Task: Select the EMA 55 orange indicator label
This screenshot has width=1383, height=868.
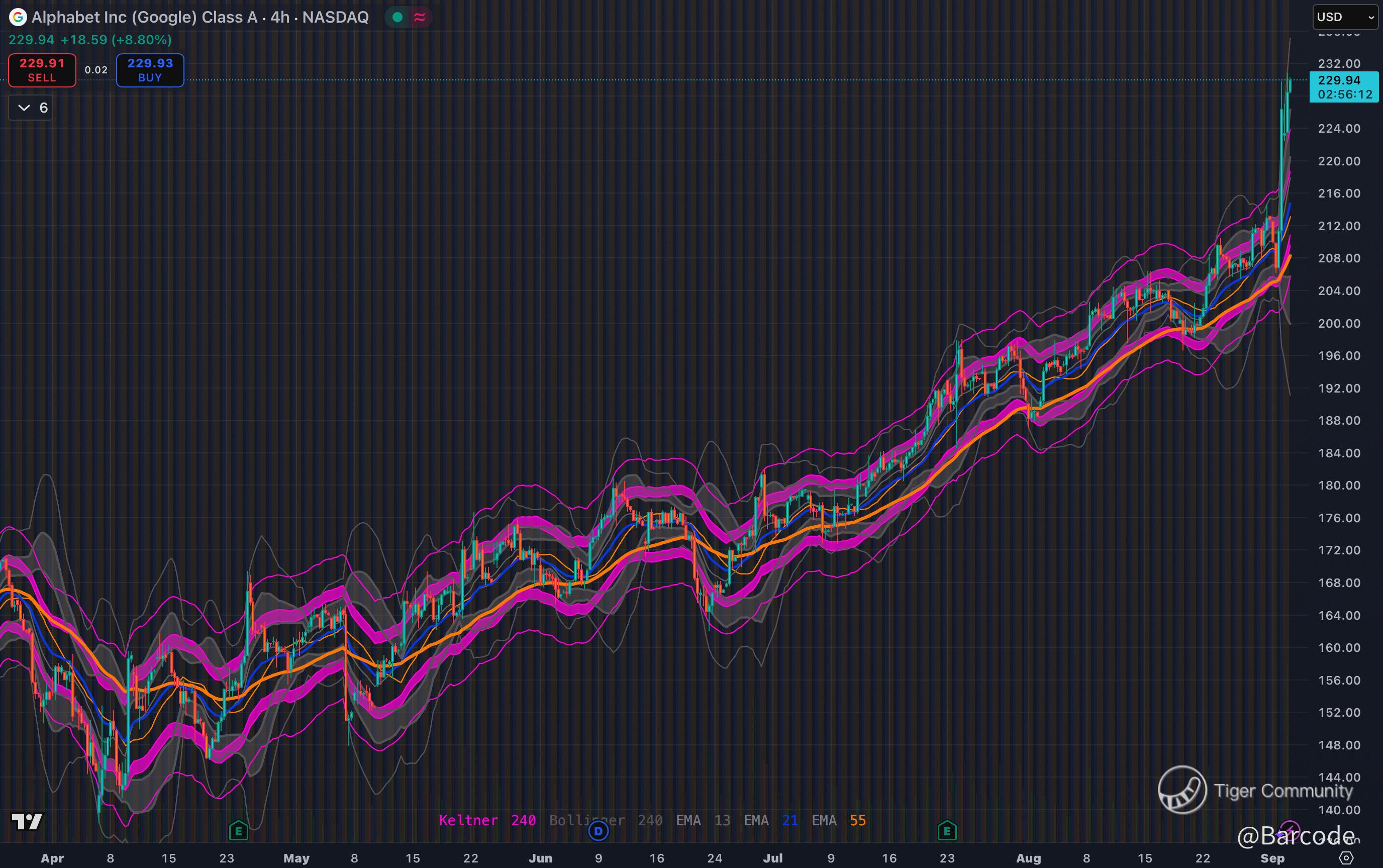Action: click(838, 820)
